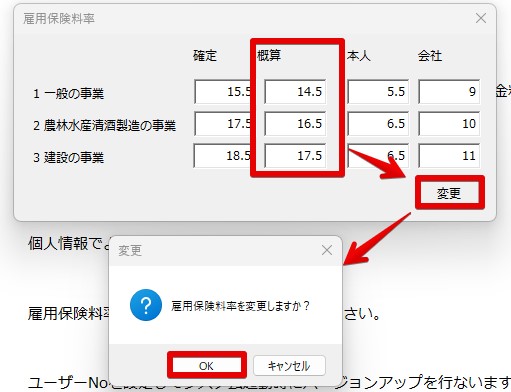Click the 1 一般の事業 row label
Viewport: 511px width, 392px height.
tap(68, 93)
